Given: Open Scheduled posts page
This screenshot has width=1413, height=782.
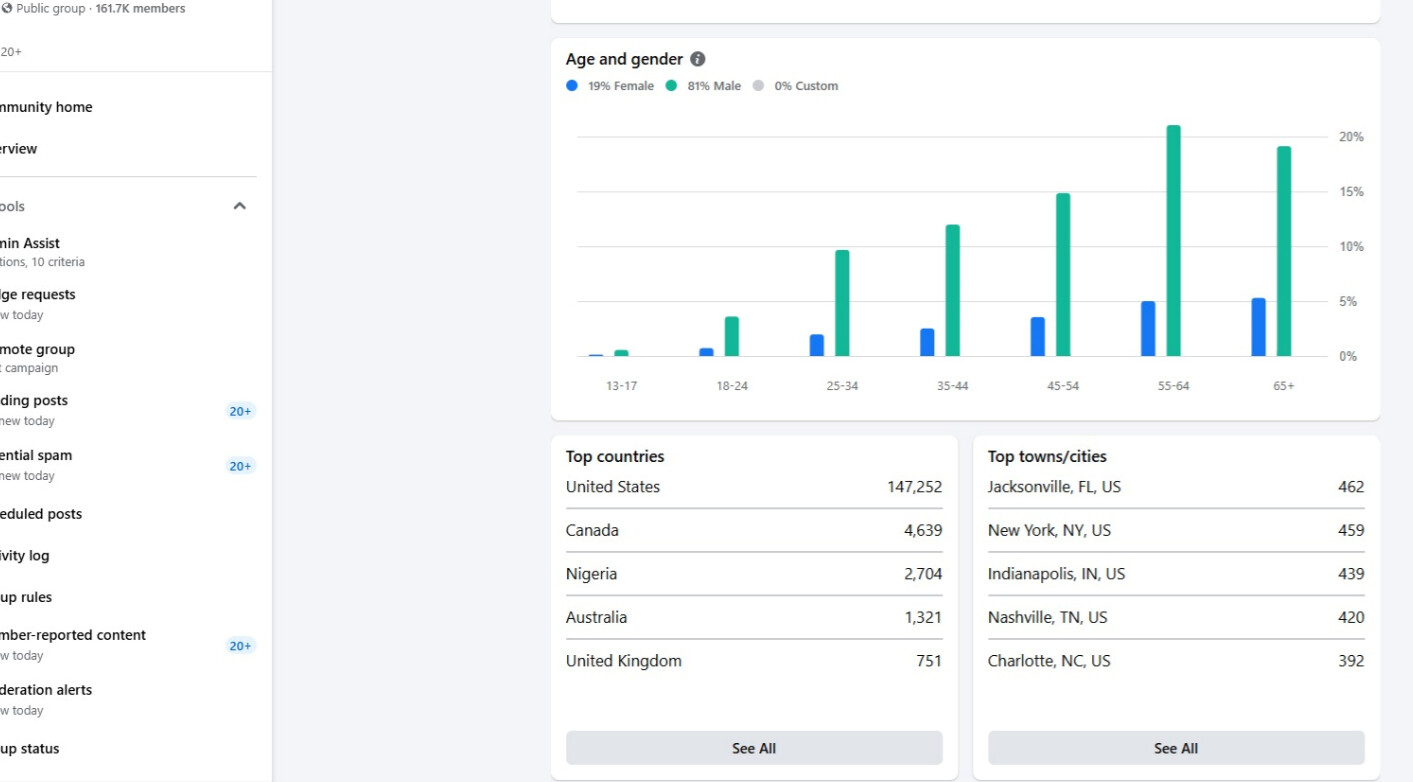Looking at the screenshot, I should (x=41, y=514).
